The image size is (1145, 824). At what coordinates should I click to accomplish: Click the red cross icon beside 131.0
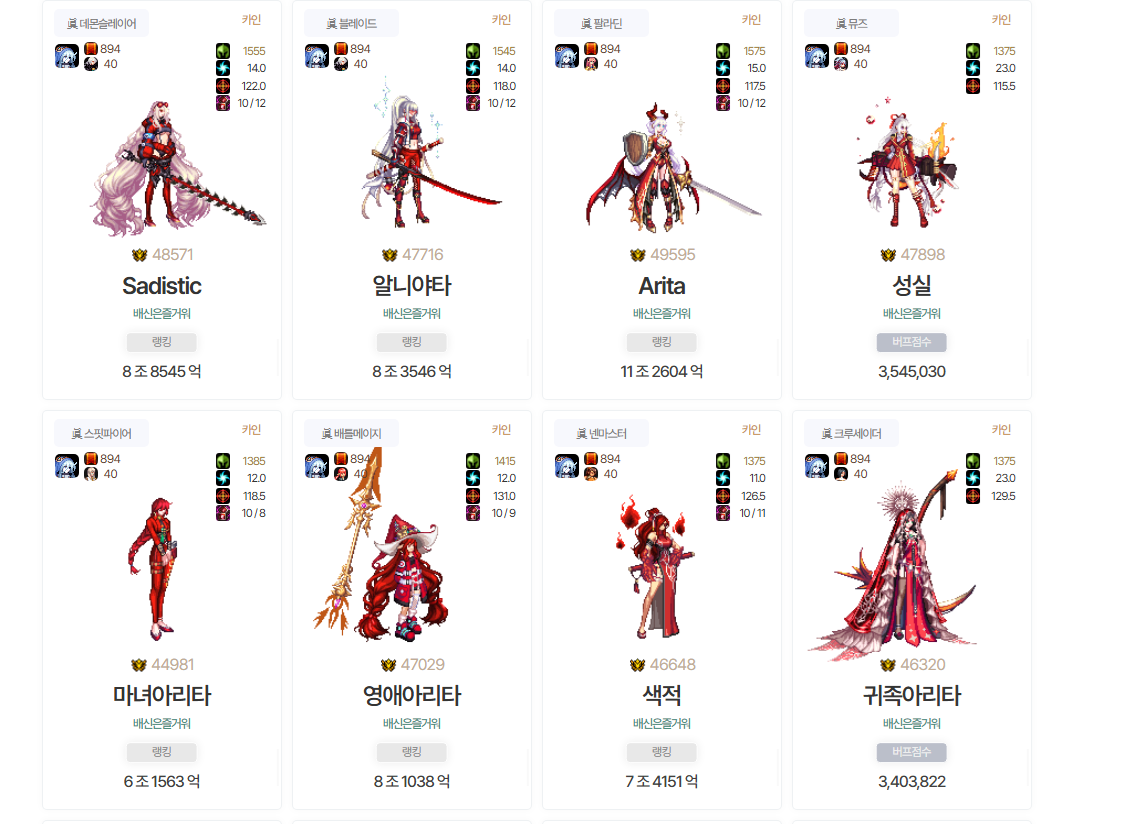point(473,495)
